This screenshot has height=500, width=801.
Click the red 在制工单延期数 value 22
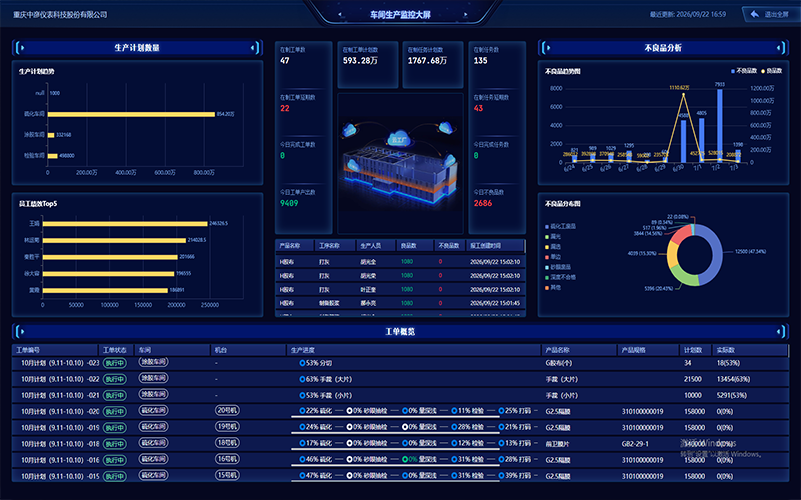[x=285, y=108]
